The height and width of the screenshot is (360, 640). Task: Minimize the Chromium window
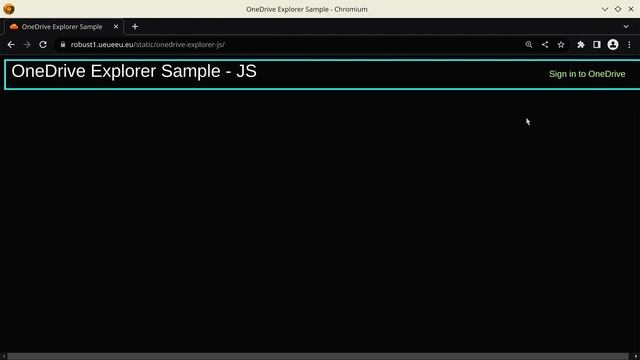click(x=604, y=9)
